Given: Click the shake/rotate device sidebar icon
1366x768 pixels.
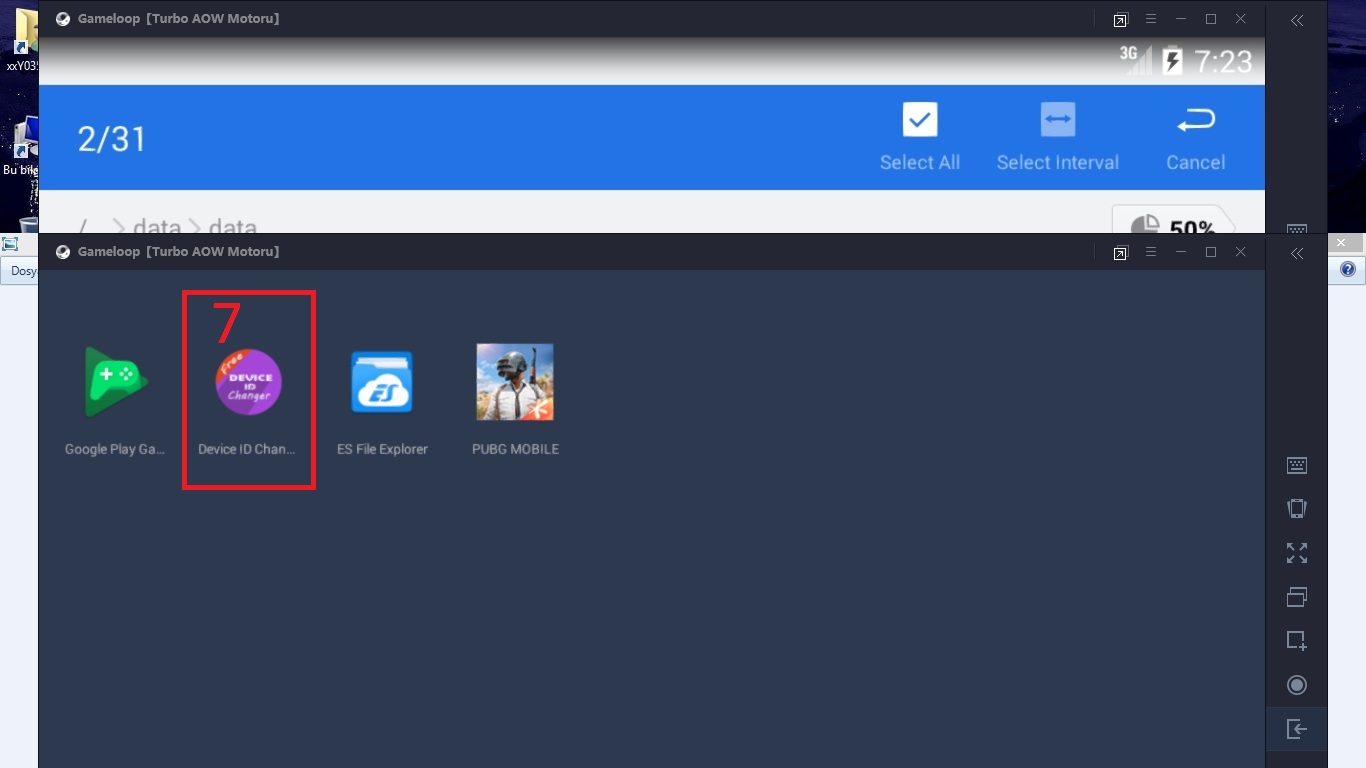Looking at the screenshot, I should (x=1297, y=508).
